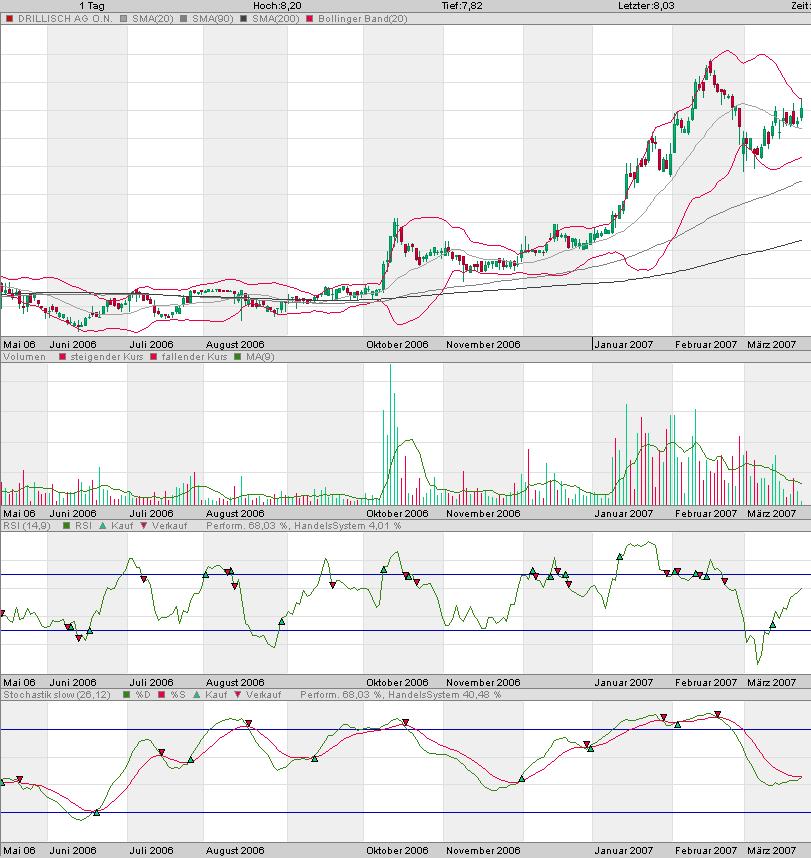Click Stochastik Verkauf marker at October 2006 peak
This screenshot has width=811, height=858.
coord(406,723)
